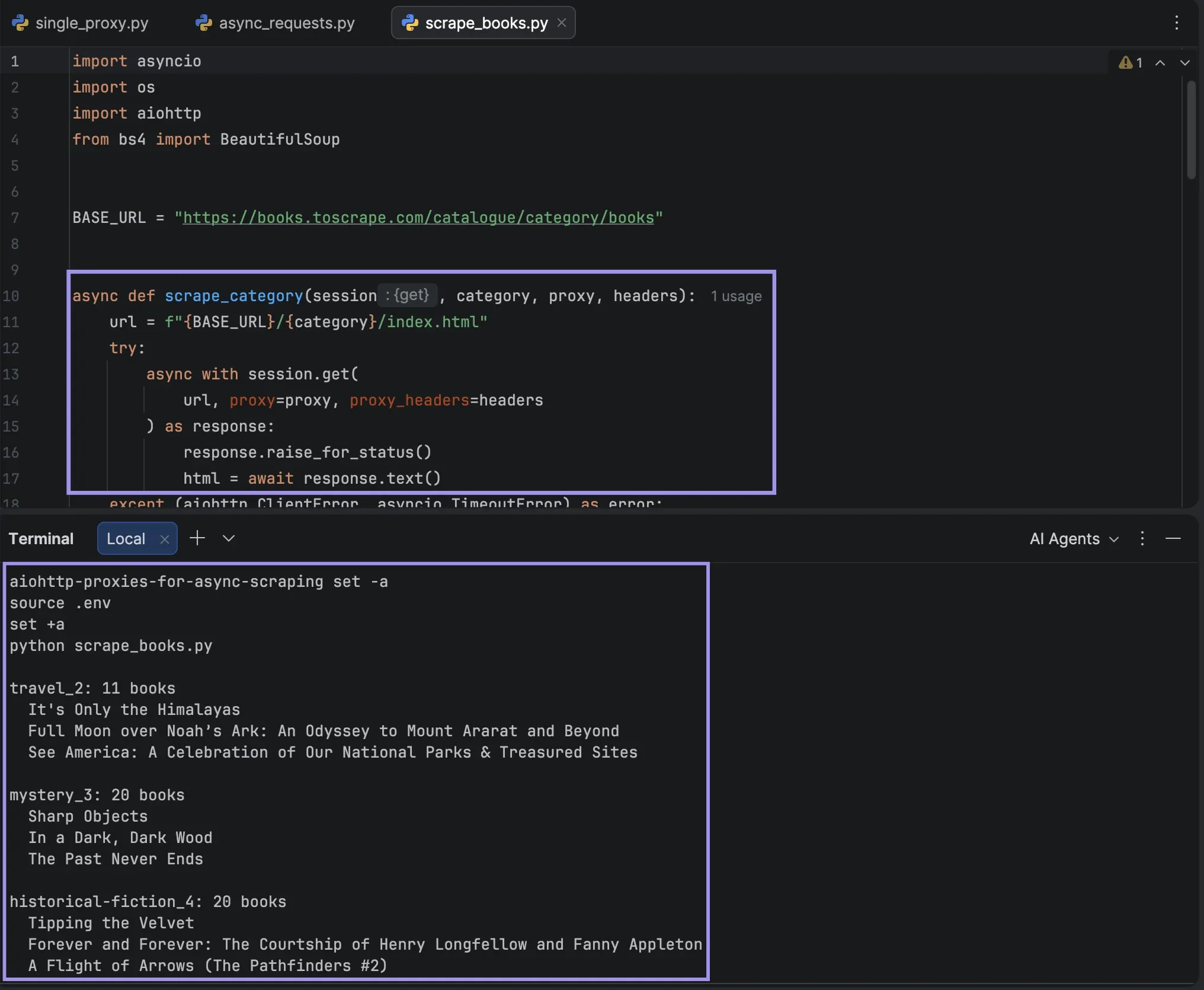Viewport: 1204px width, 990px height.
Task: Open the books.toscrape.com URL link
Action: (x=418, y=218)
